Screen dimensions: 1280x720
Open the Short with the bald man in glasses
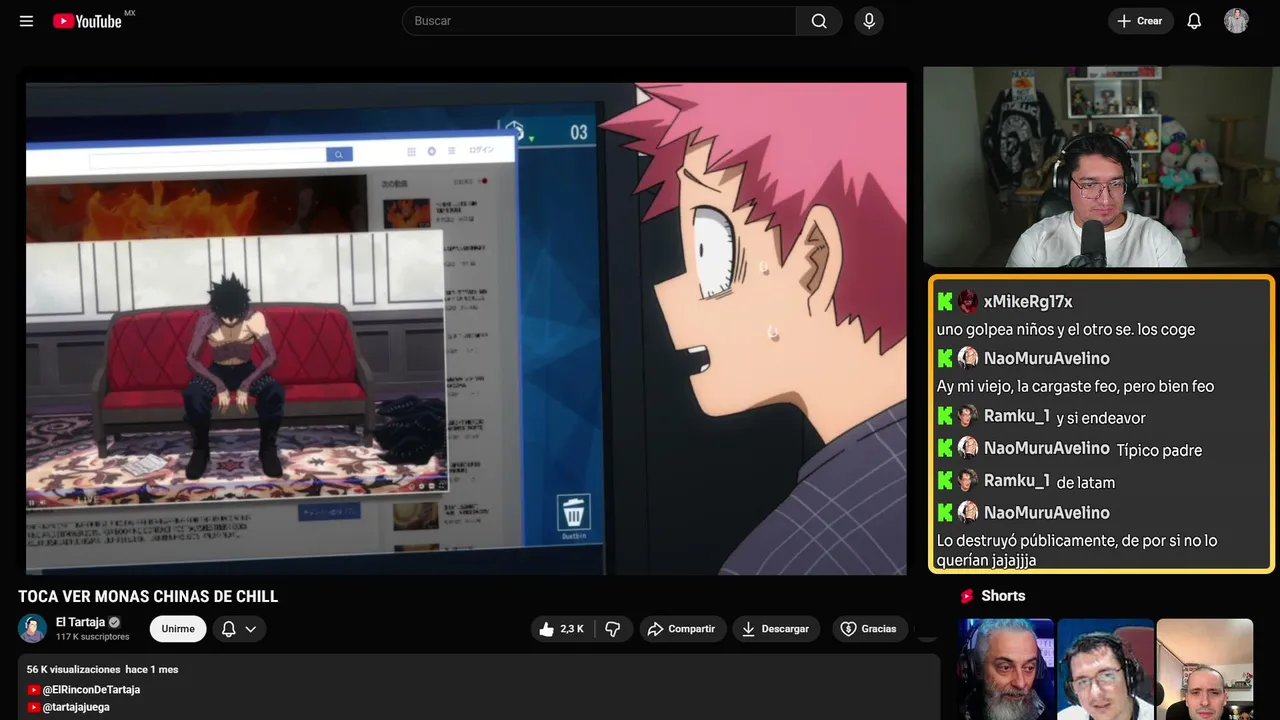point(1205,669)
